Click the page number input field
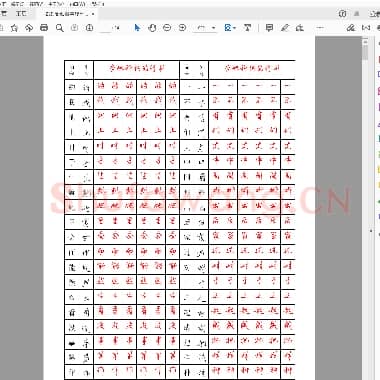The height and width of the screenshot is (380, 380). coord(106,28)
